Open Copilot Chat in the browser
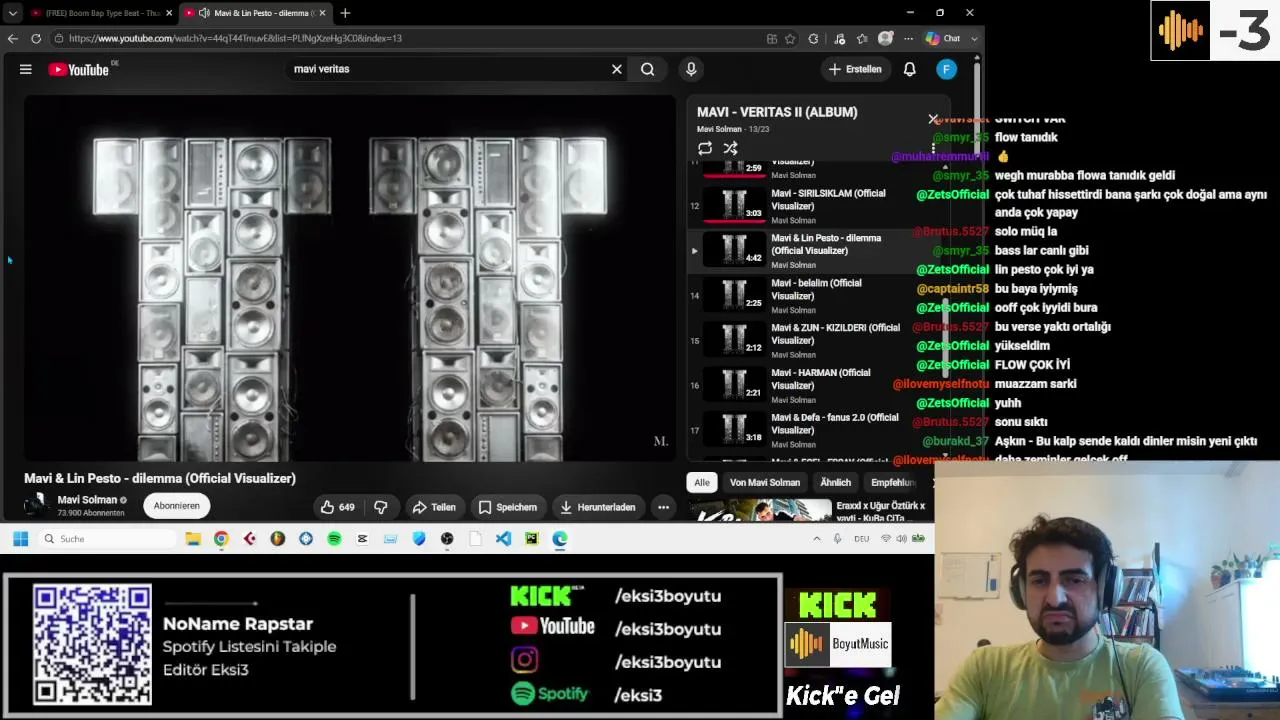1280x720 pixels. click(943, 38)
